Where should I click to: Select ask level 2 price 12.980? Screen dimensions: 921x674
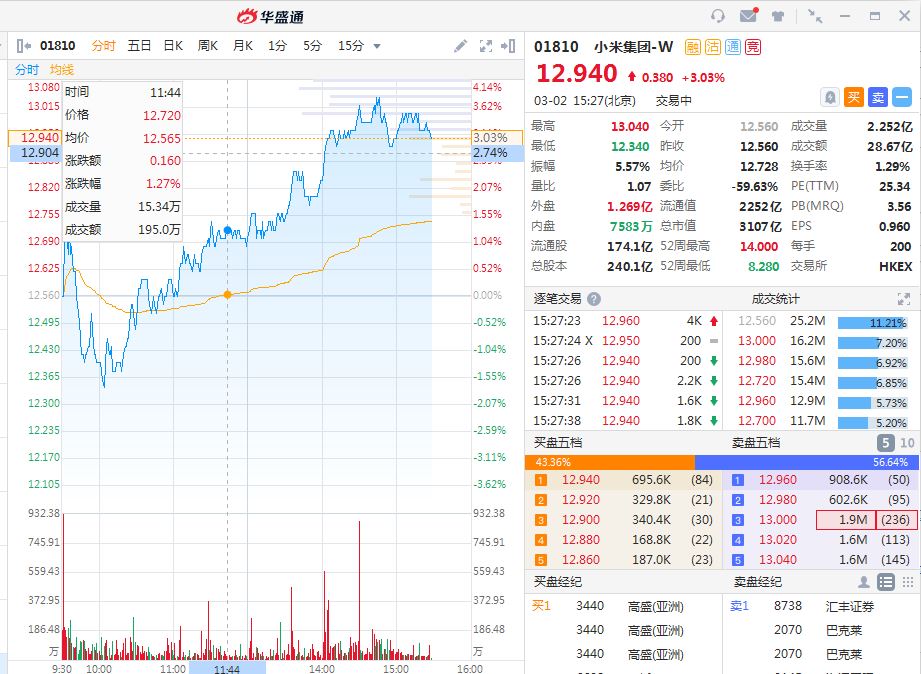[x=778, y=499]
